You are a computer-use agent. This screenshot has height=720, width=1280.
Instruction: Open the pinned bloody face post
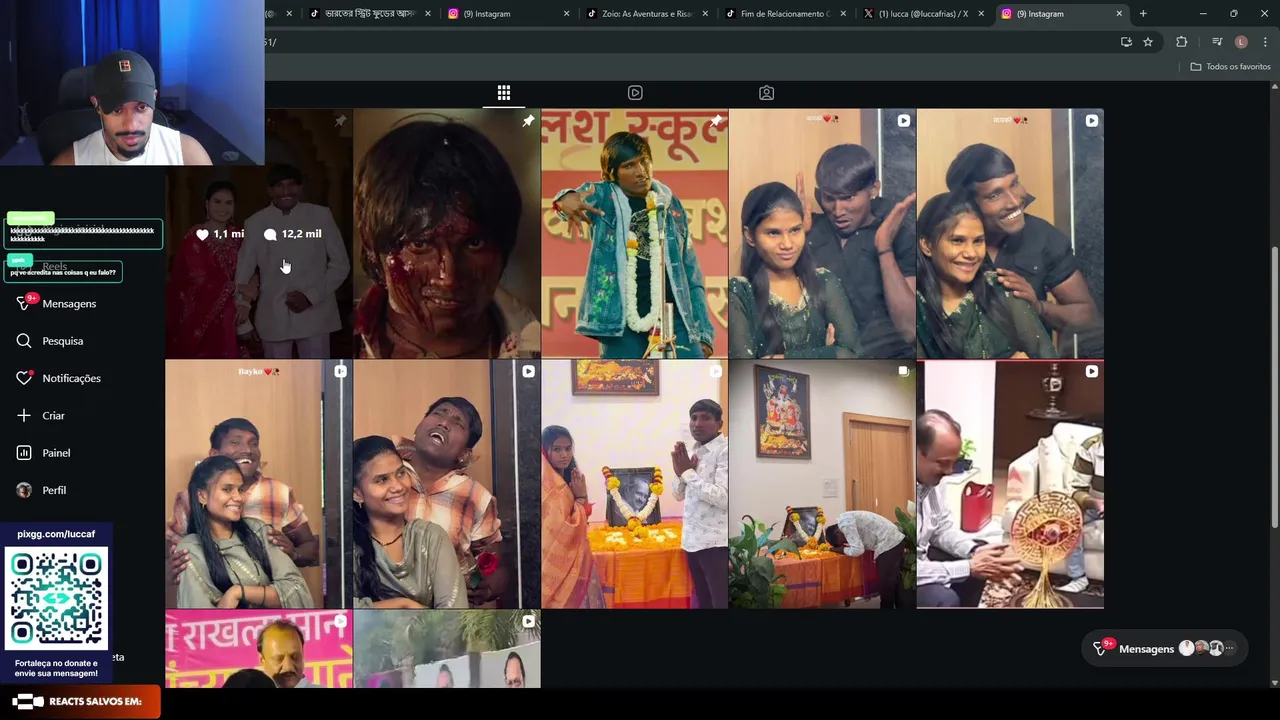447,233
